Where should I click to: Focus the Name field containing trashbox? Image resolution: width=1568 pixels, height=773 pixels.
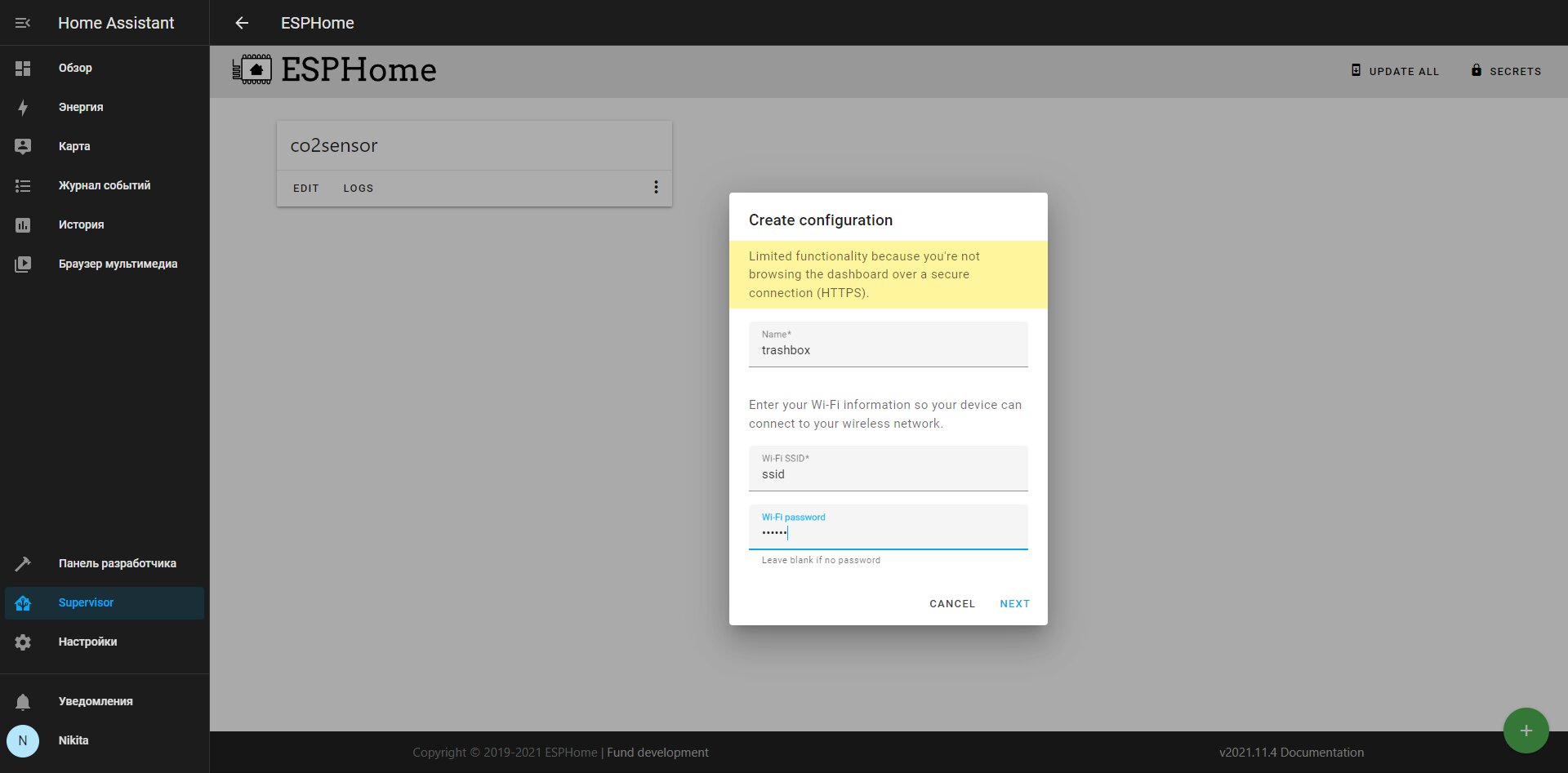888,344
